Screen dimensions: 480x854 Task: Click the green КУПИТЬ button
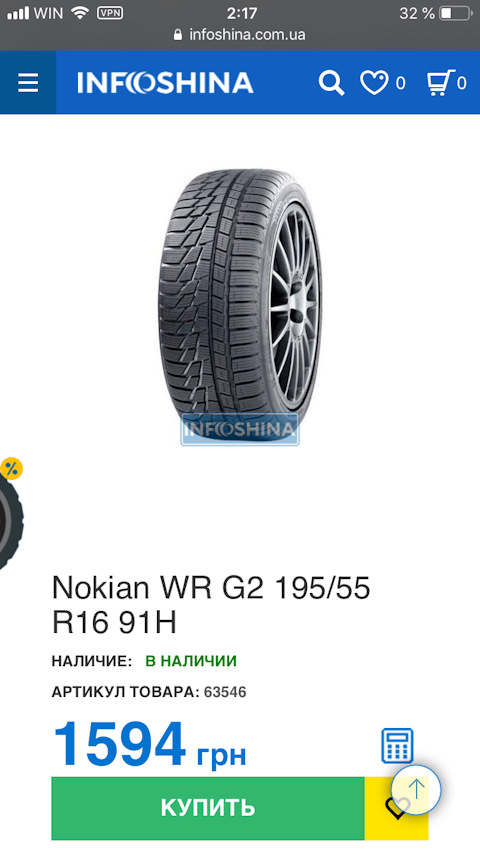click(x=208, y=809)
